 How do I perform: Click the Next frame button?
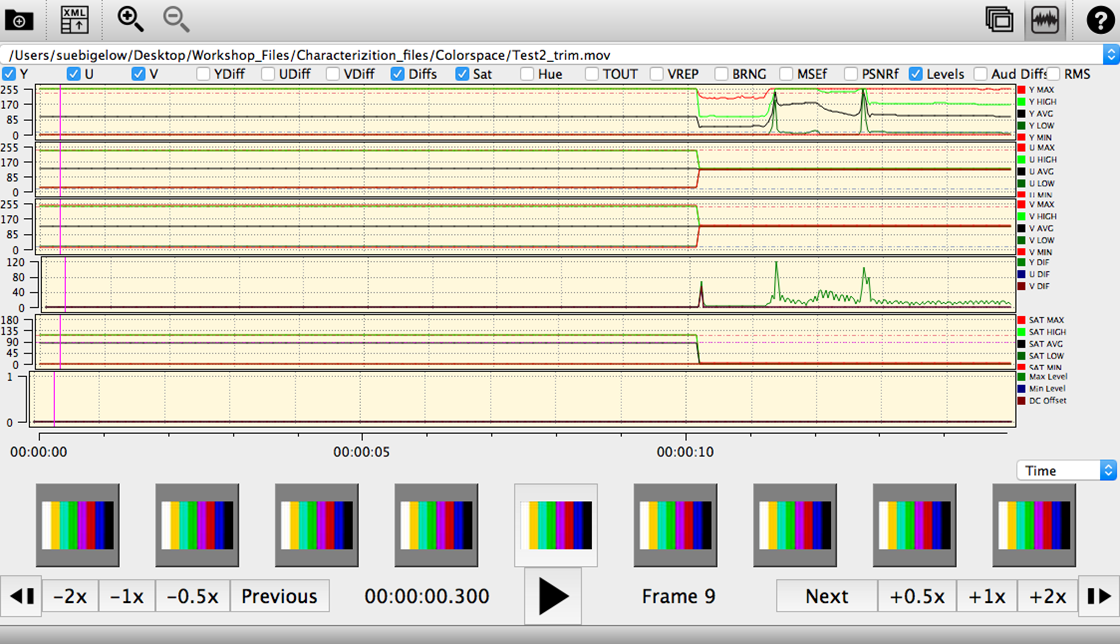(826, 596)
